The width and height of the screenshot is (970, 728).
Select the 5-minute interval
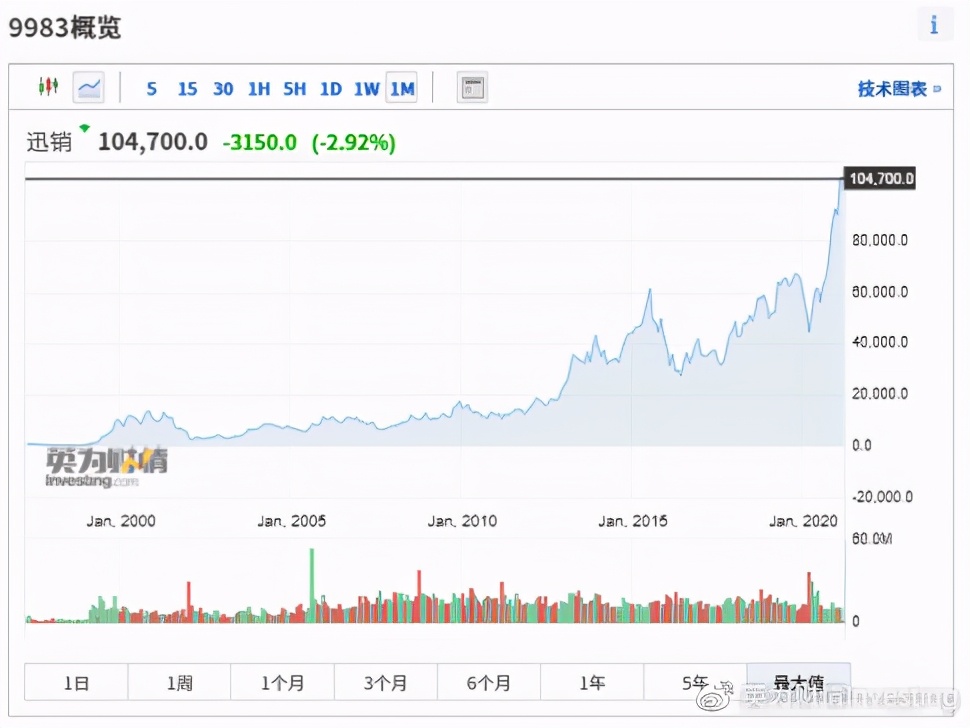click(x=151, y=89)
